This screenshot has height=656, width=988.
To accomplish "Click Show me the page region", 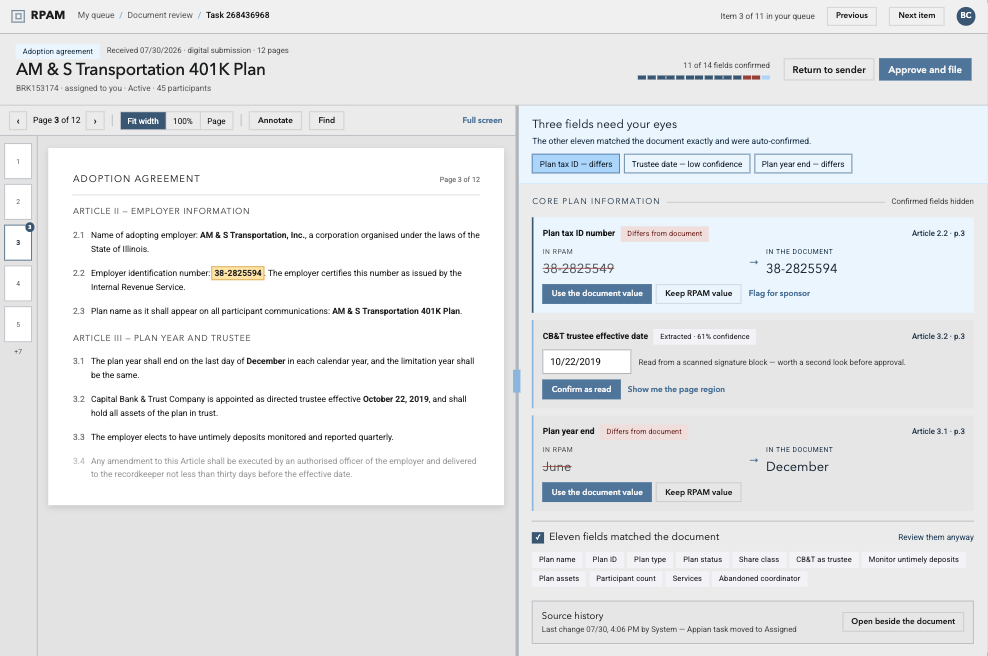I will (675, 389).
